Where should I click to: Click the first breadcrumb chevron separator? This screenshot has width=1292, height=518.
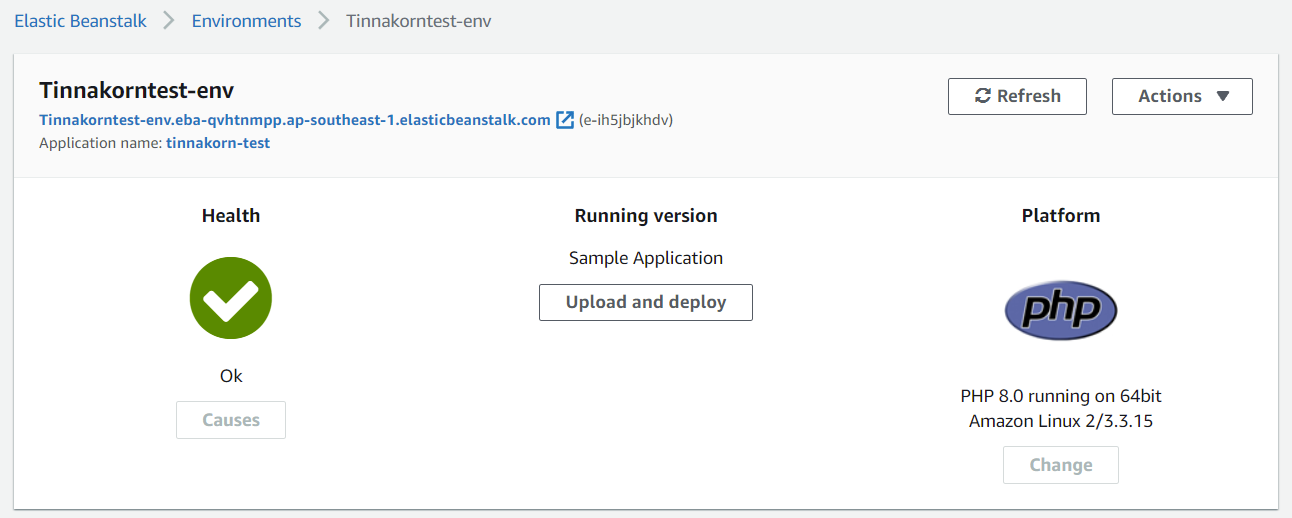[169, 21]
